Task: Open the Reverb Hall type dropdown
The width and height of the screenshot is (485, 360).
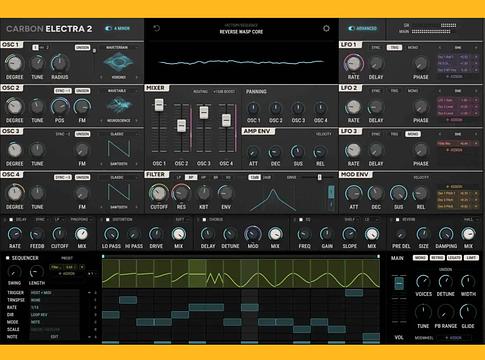Action: pos(471,220)
